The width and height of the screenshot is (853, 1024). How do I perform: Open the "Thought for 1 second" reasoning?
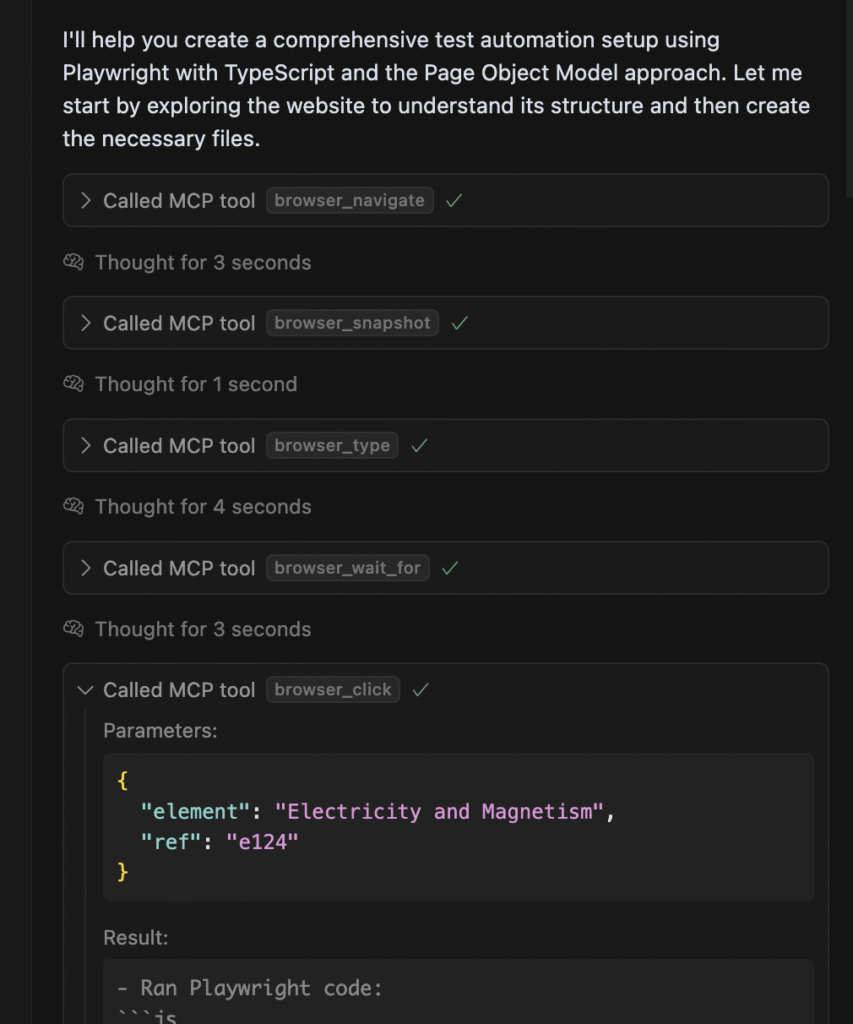pos(196,385)
